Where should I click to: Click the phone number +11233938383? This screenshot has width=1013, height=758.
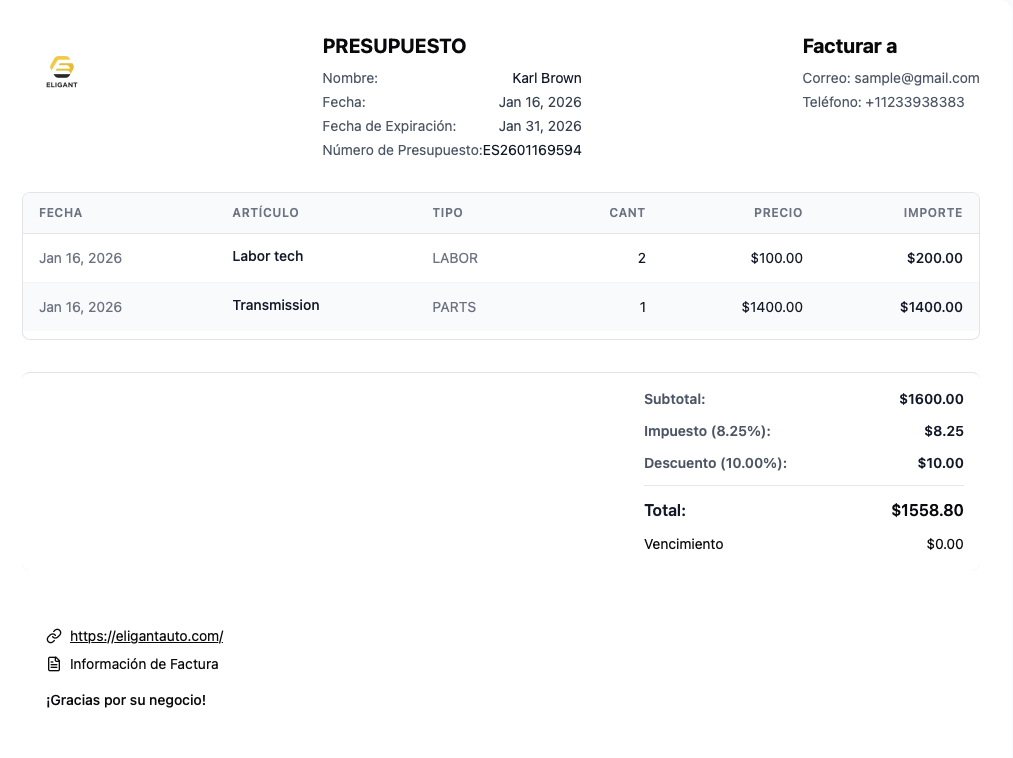(x=914, y=102)
